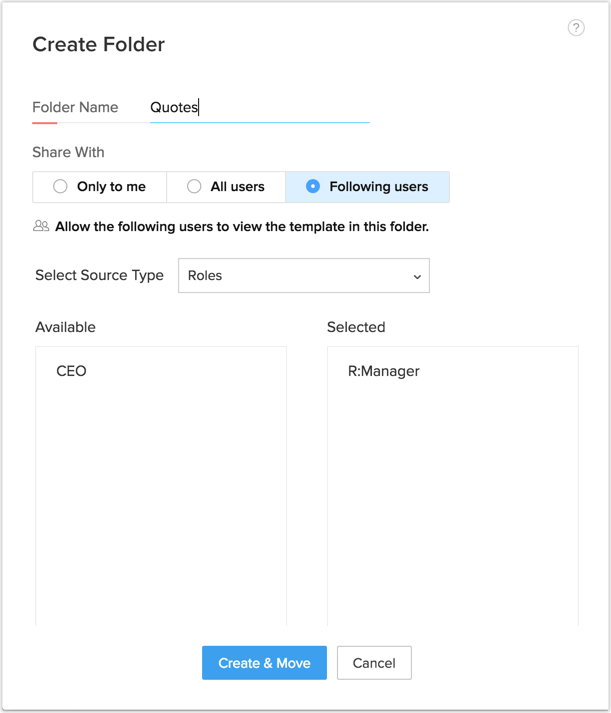The height and width of the screenshot is (713, 611).
Task: Focus the Folder Name text field
Action: point(260,108)
